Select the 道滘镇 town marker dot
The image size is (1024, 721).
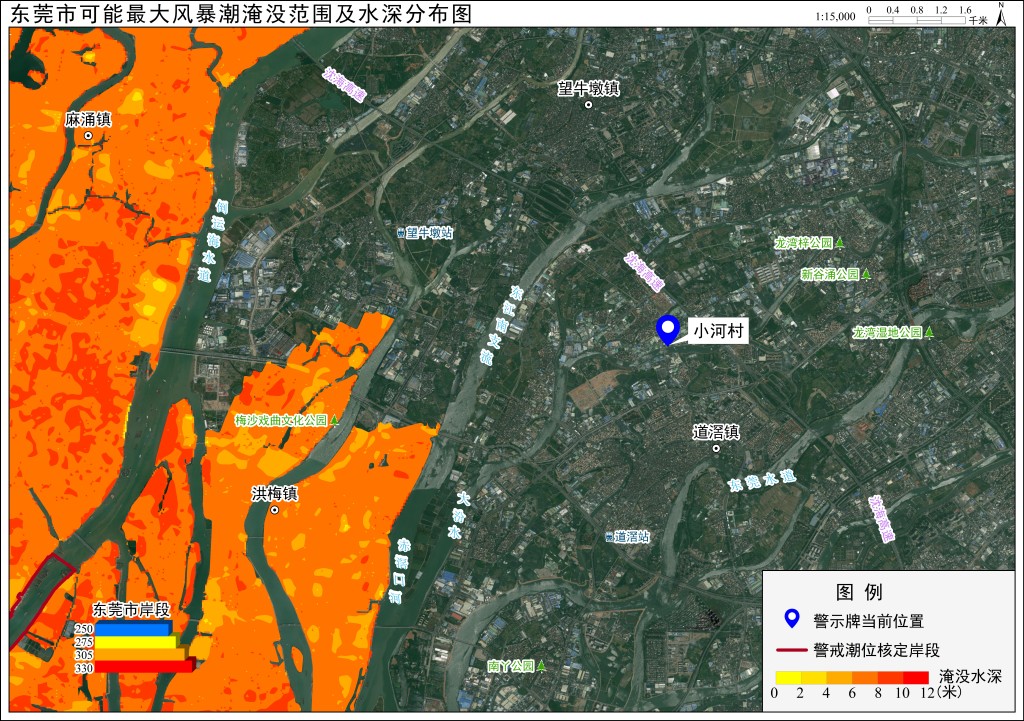pos(716,449)
